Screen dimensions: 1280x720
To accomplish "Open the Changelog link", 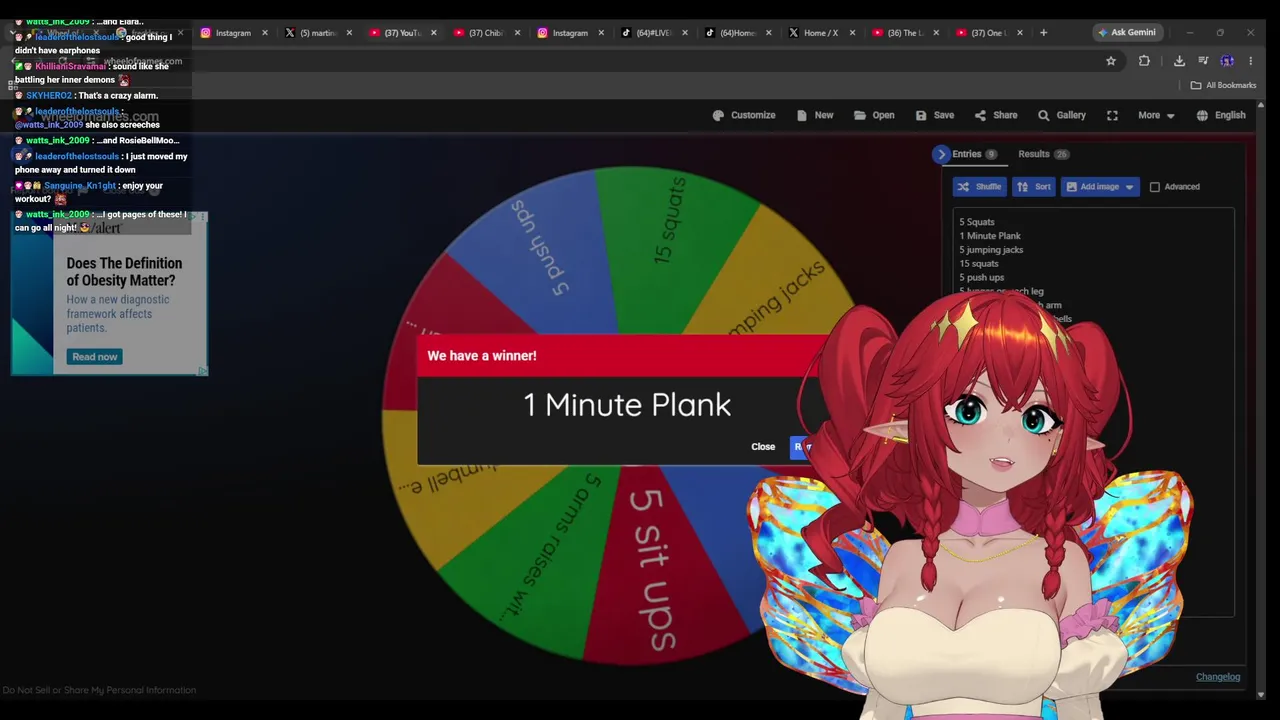I will pyautogui.click(x=1218, y=677).
